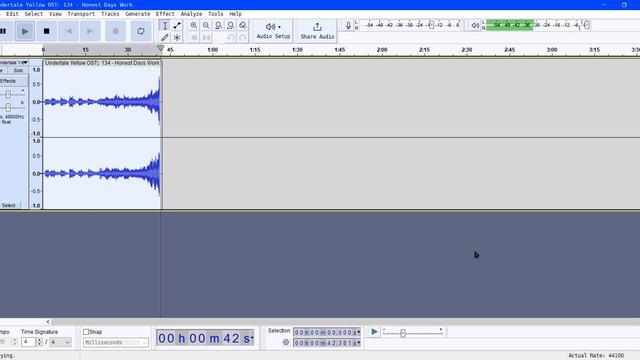Open the Edit menu
The width and height of the screenshot is (640, 360).
pyautogui.click(x=12, y=14)
